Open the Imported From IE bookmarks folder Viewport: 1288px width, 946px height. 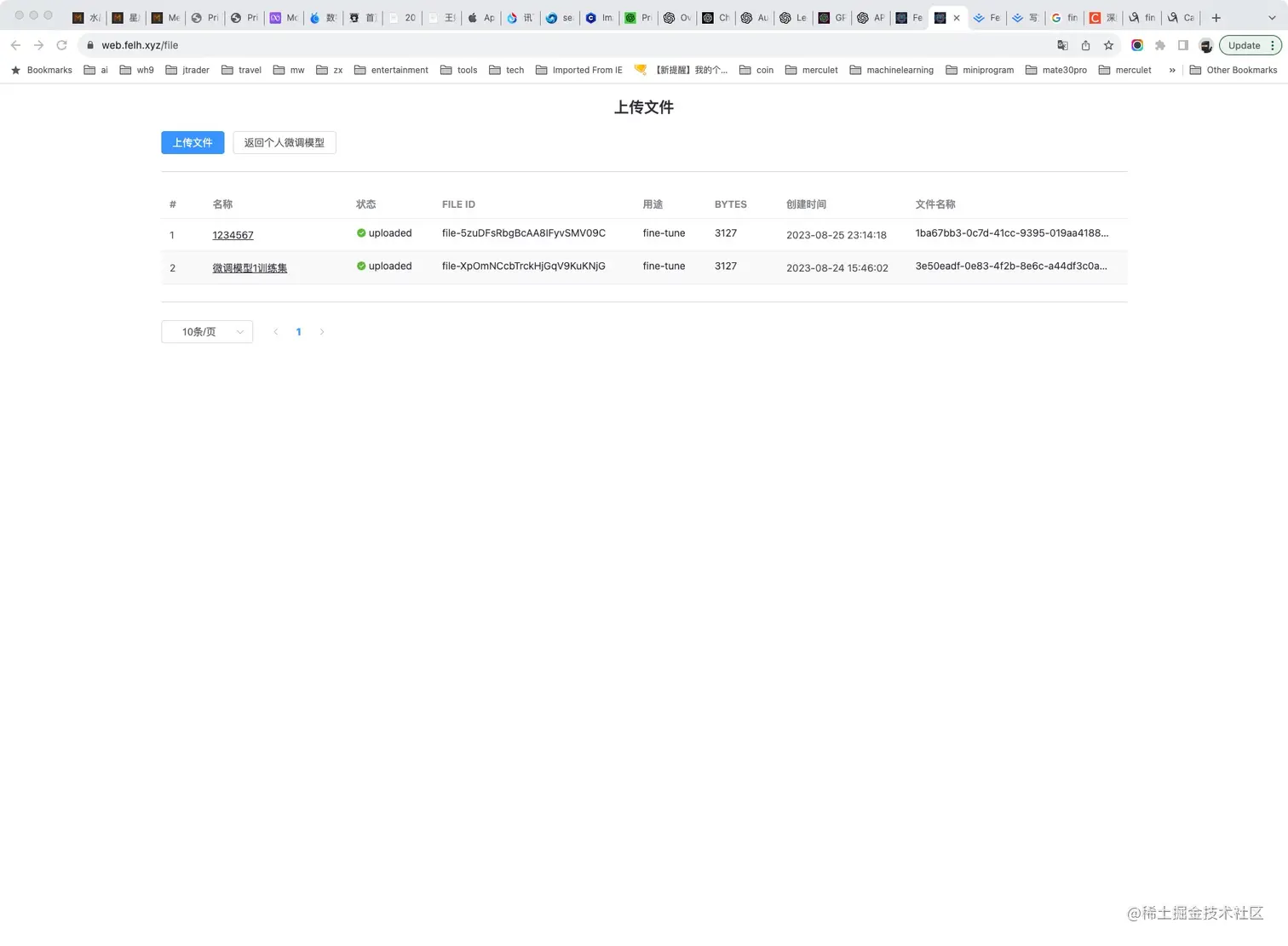click(579, 70)
